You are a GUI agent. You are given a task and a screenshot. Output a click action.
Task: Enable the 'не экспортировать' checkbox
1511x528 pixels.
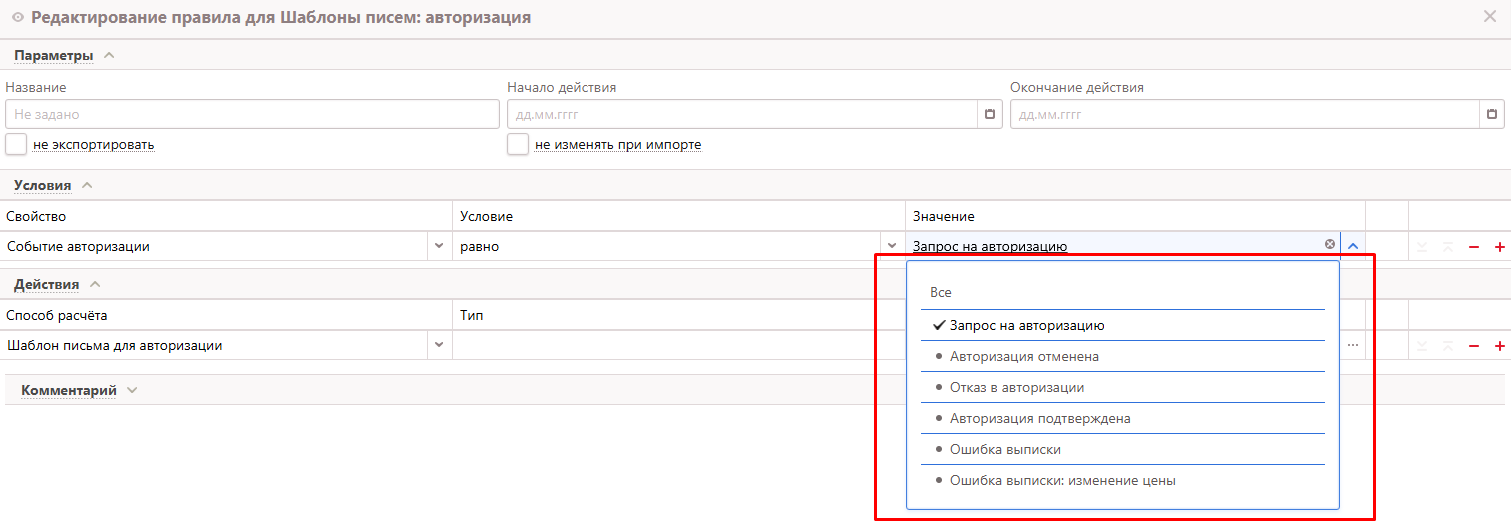click(x=16, y=145)
